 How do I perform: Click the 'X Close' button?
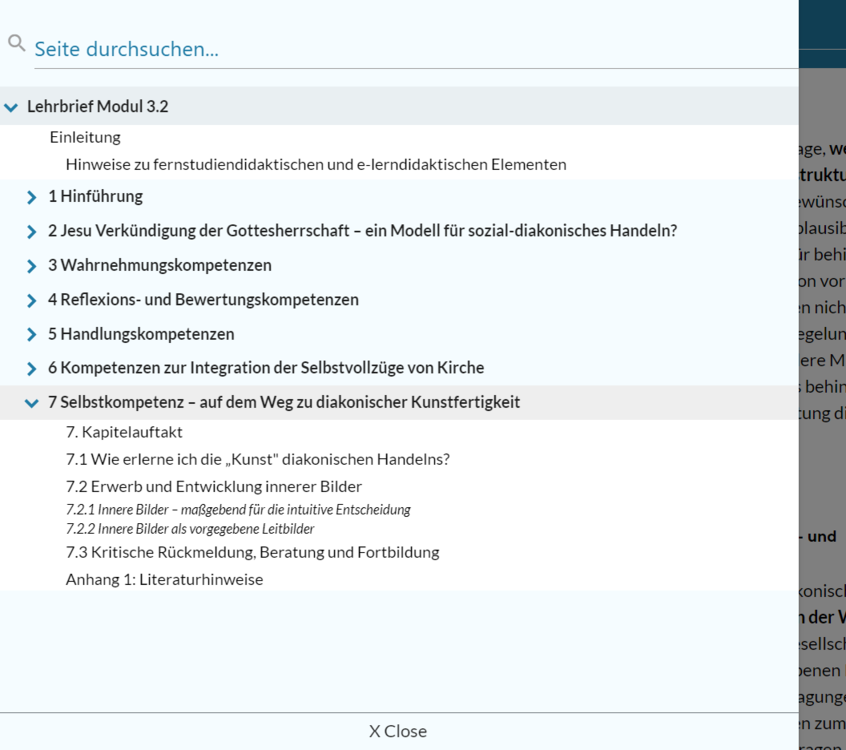398,731
